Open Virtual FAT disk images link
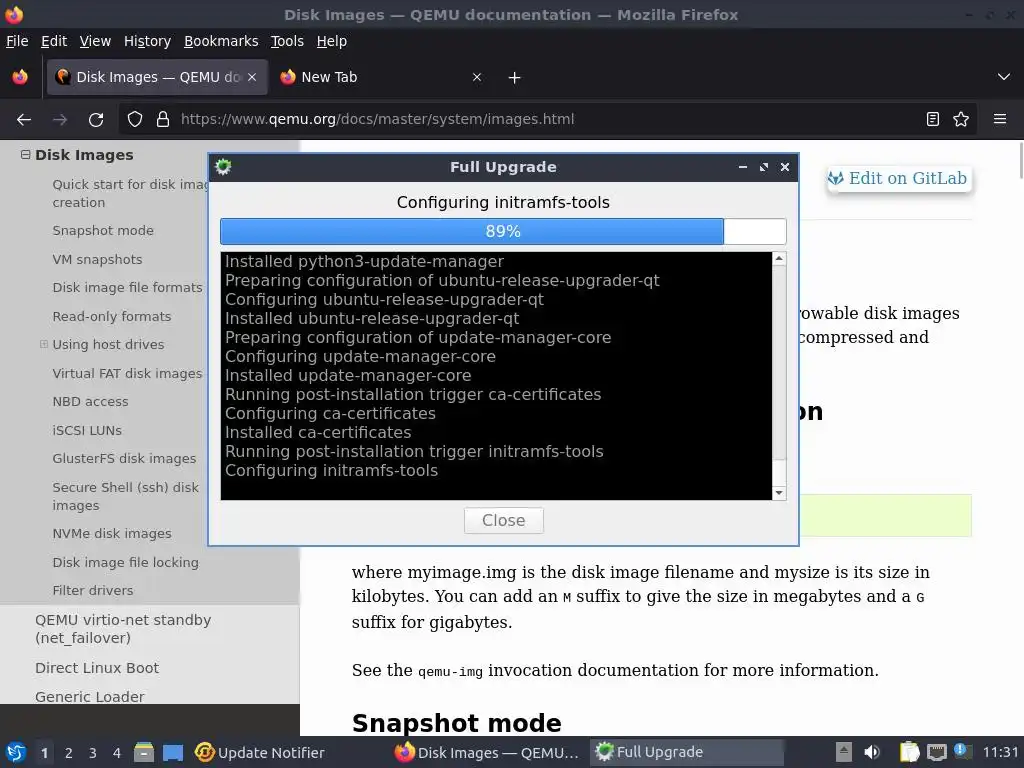The image size is (1024, 768). [127, 374]
